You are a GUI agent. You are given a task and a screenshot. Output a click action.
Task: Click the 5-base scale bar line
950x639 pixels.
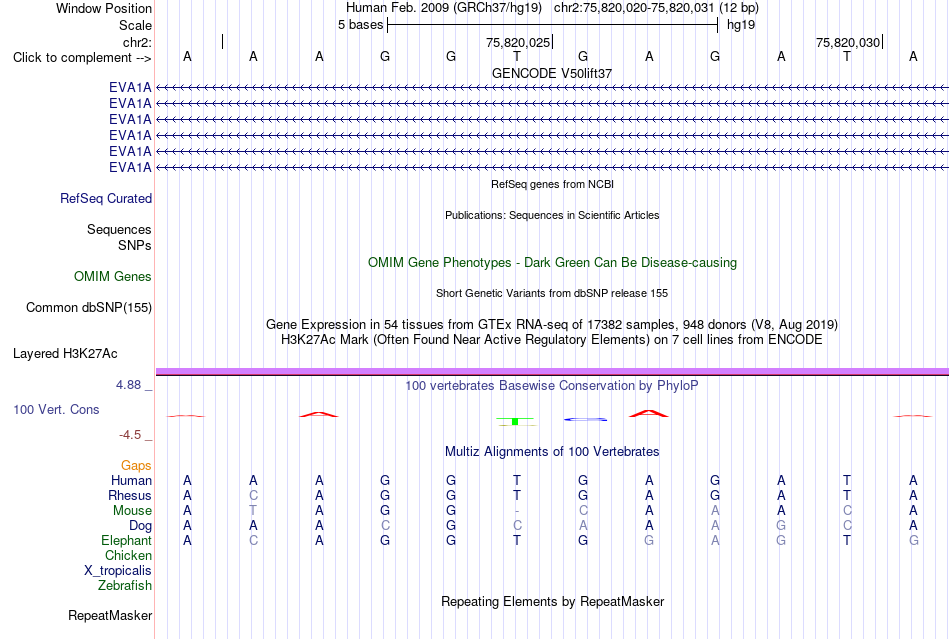pyautogui.click(x=553, y=25)
